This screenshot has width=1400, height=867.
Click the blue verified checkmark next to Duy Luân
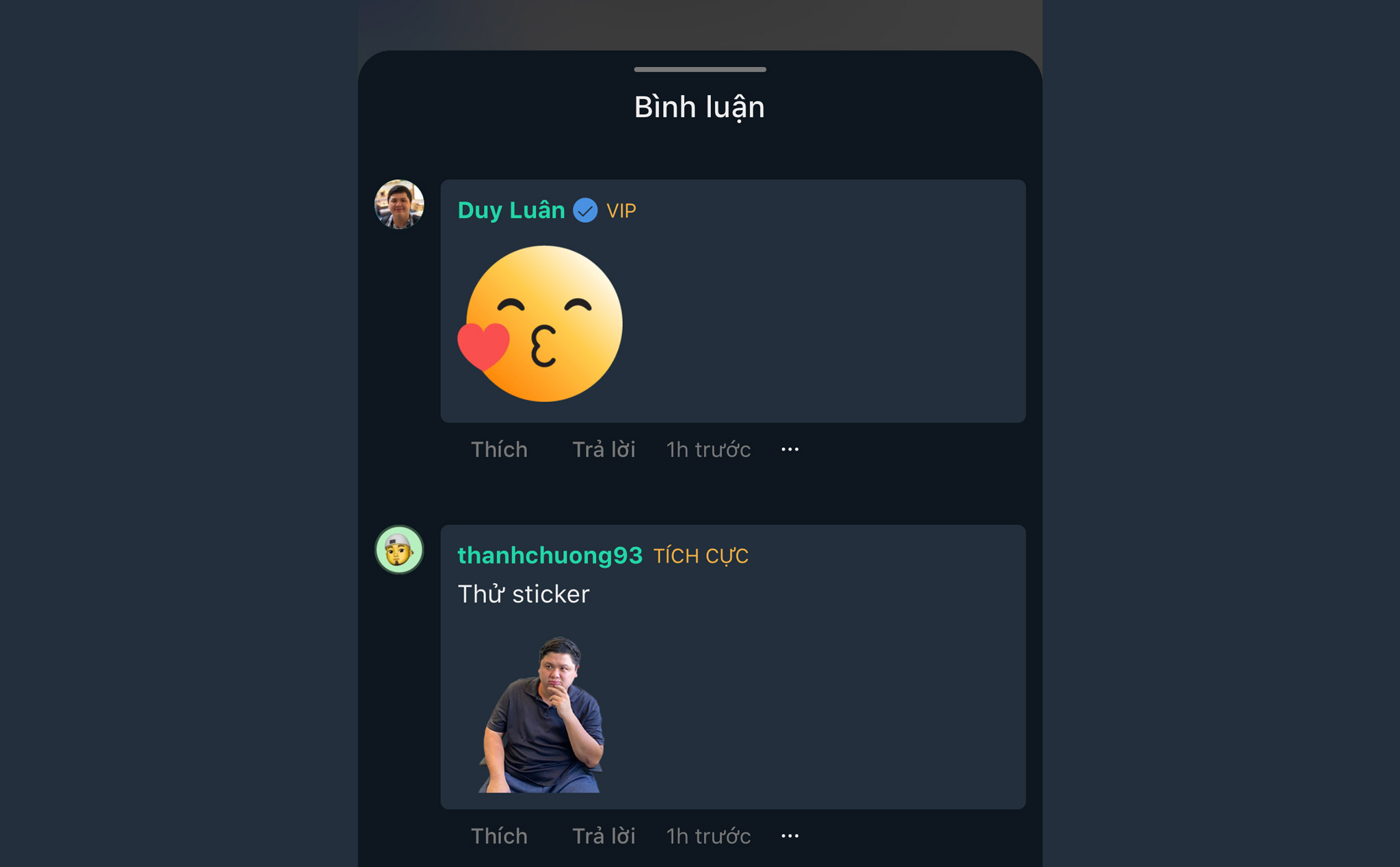click(585, 210)
